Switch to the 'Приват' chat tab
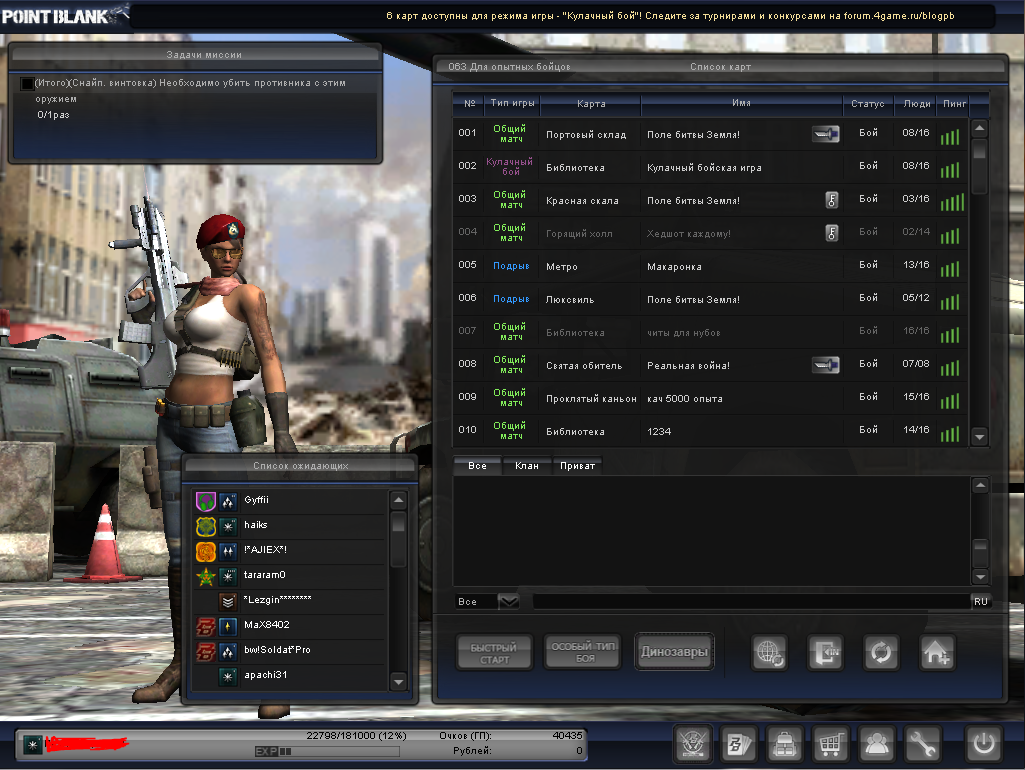 (577, 465)
